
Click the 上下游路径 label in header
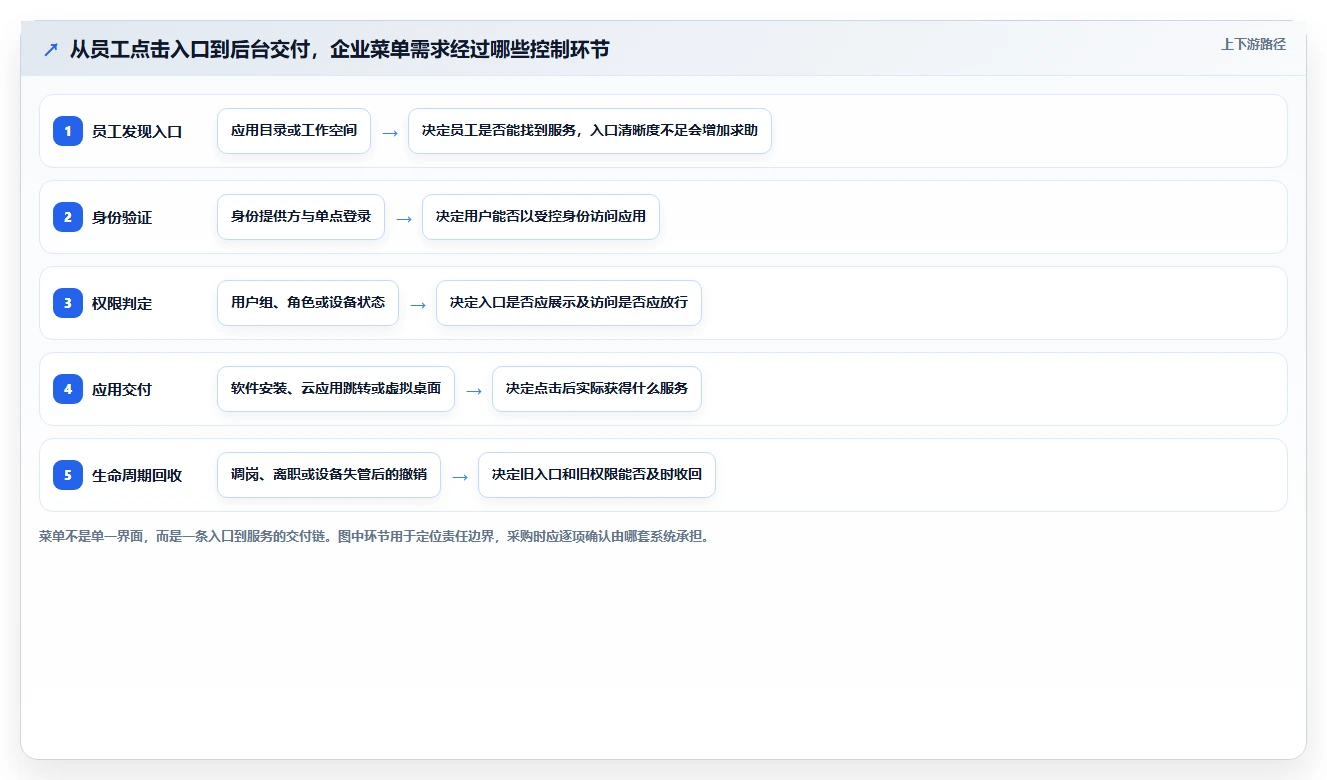[x=1253, y=45]
